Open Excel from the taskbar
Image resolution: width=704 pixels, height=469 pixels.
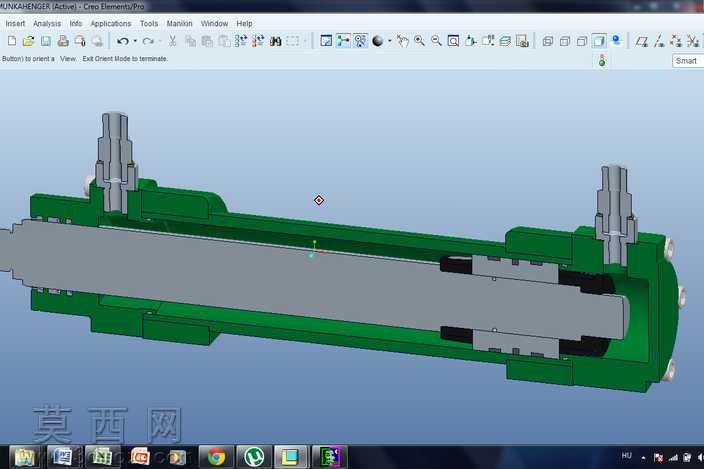[x=102, y=457]
